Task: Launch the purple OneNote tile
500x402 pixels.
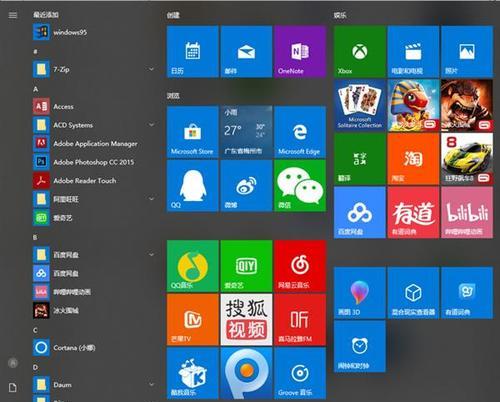Action: coord(300,51)
